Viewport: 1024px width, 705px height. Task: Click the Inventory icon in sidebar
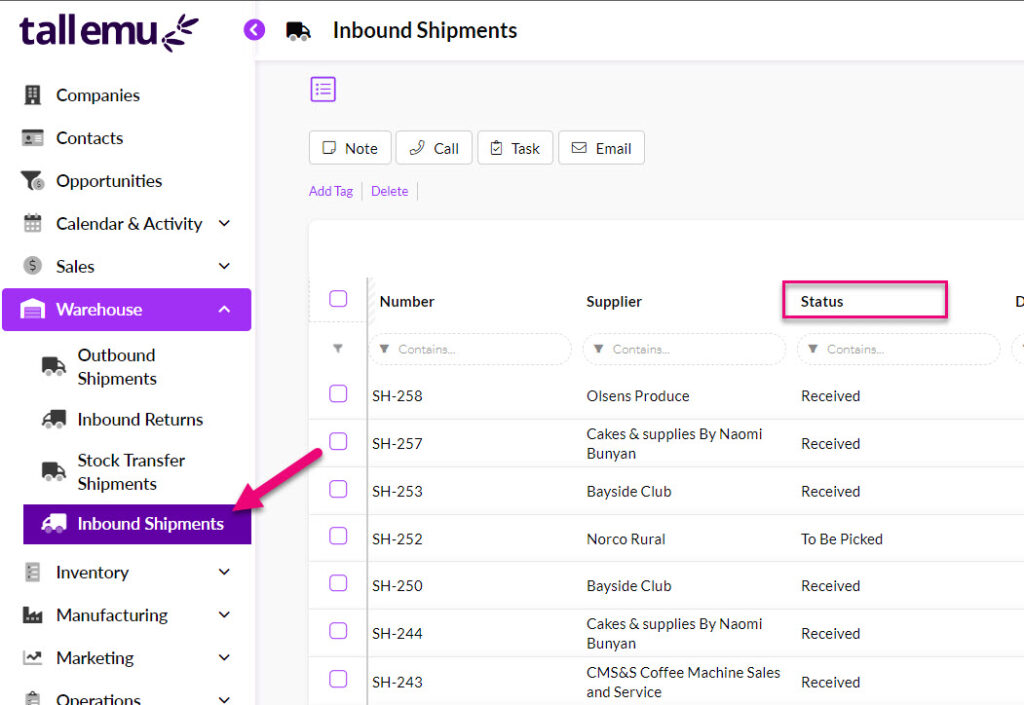pyautogui.click(x=32, y=572)
